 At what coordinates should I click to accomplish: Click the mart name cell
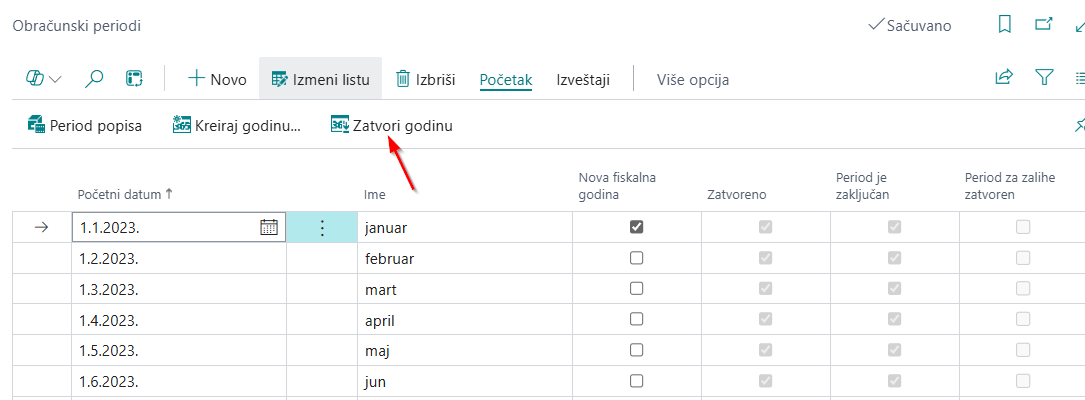465,289
